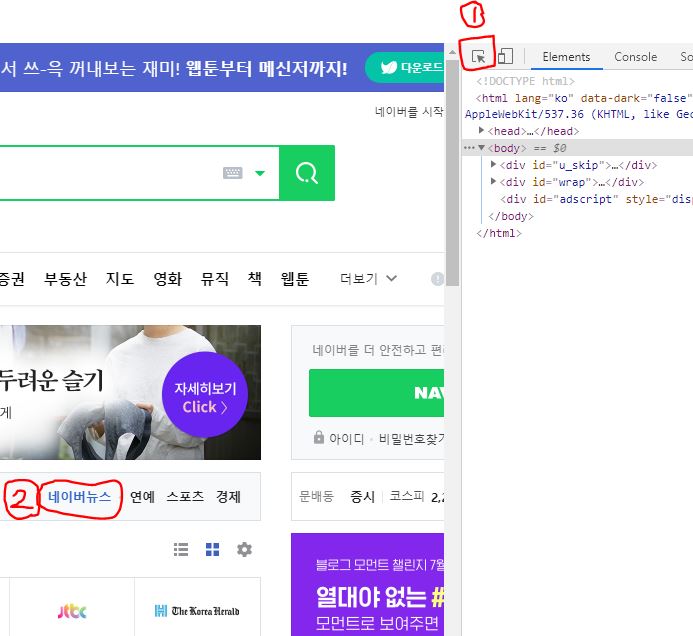Image resolution: width=693 pixels, height=636 pixels.
Task: Switch to the Elements tab
Action: coord(566,57)
